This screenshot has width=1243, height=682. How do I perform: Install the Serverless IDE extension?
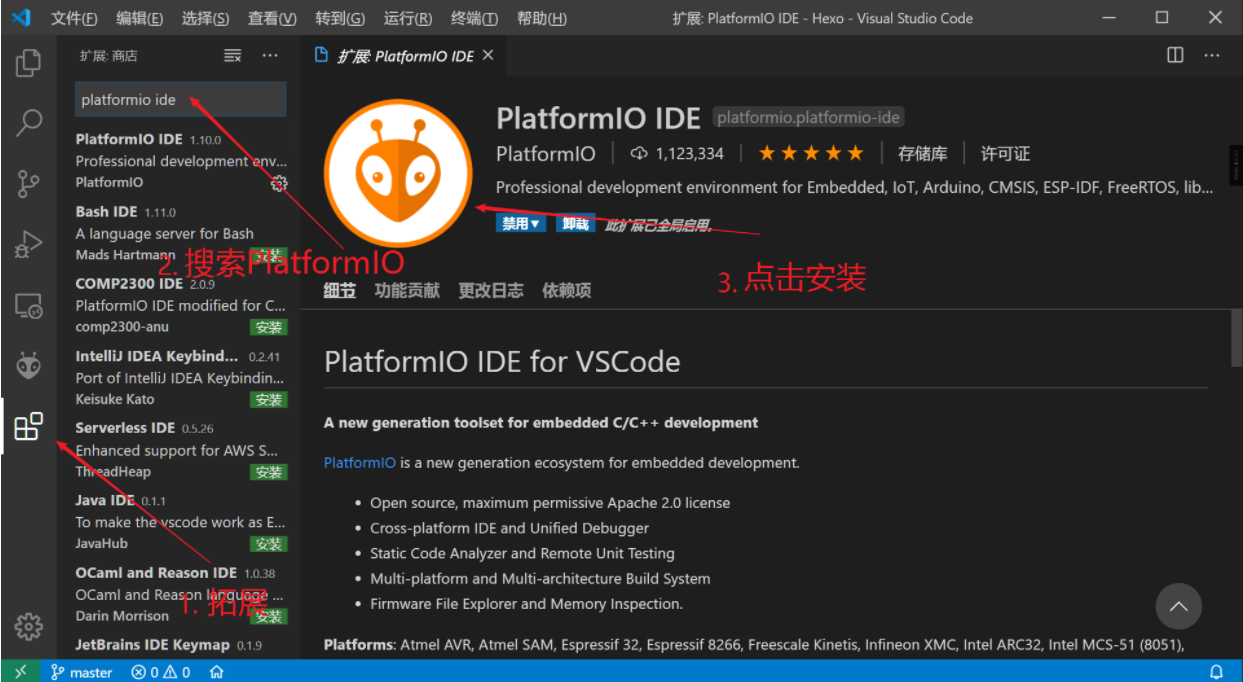click(x=268, y=472)
